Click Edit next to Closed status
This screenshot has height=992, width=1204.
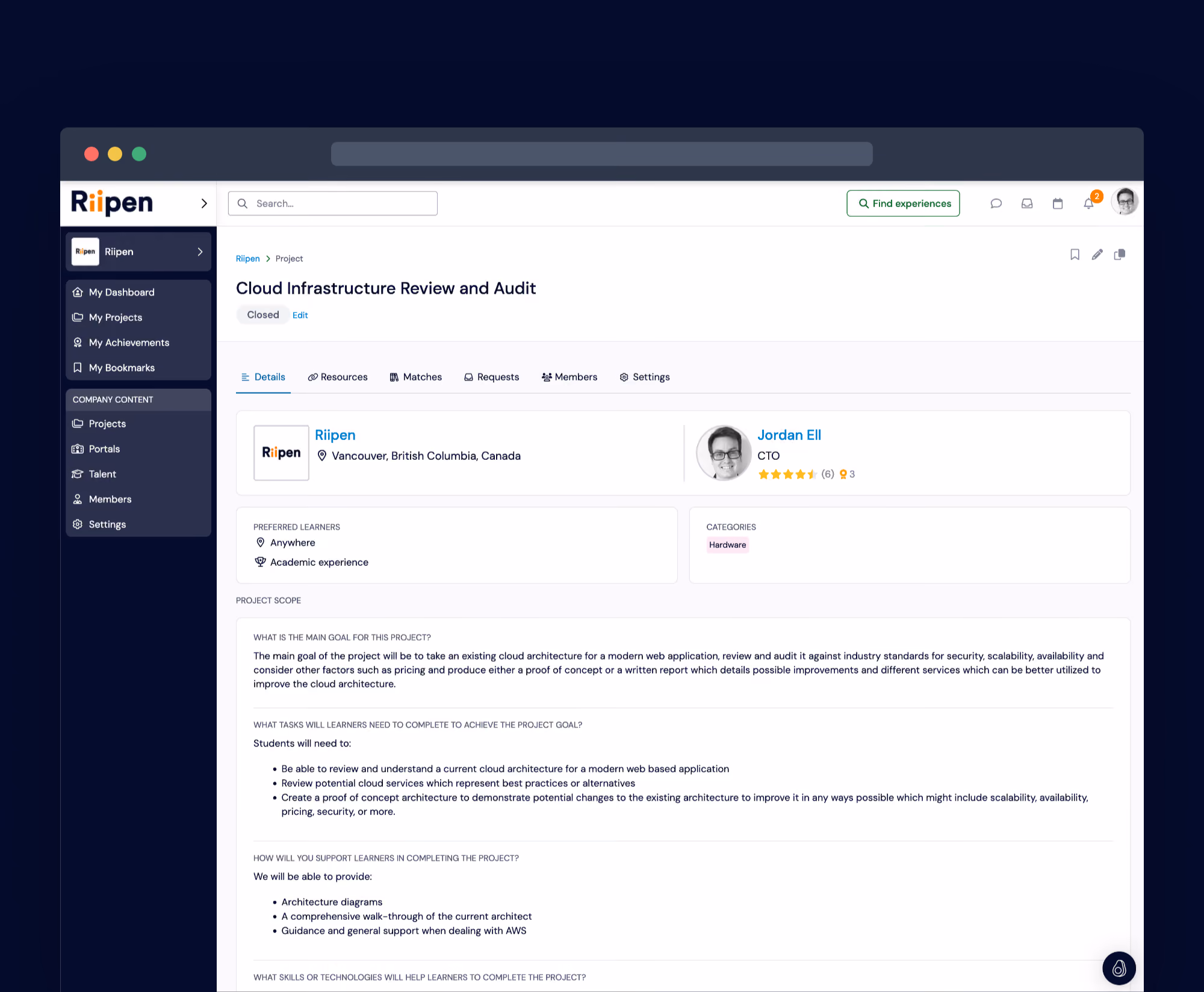[x=300, y=315]
